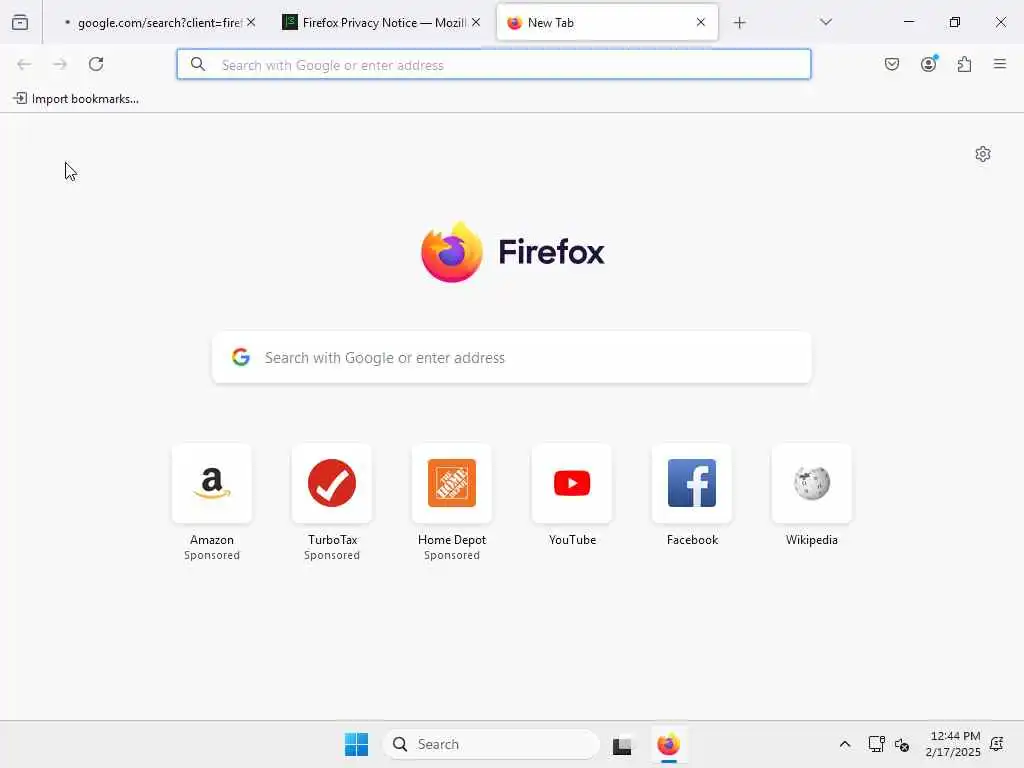The image size is (1024, 768).
Task: Open new tab personalize gear
Action: tap(983, 154)
